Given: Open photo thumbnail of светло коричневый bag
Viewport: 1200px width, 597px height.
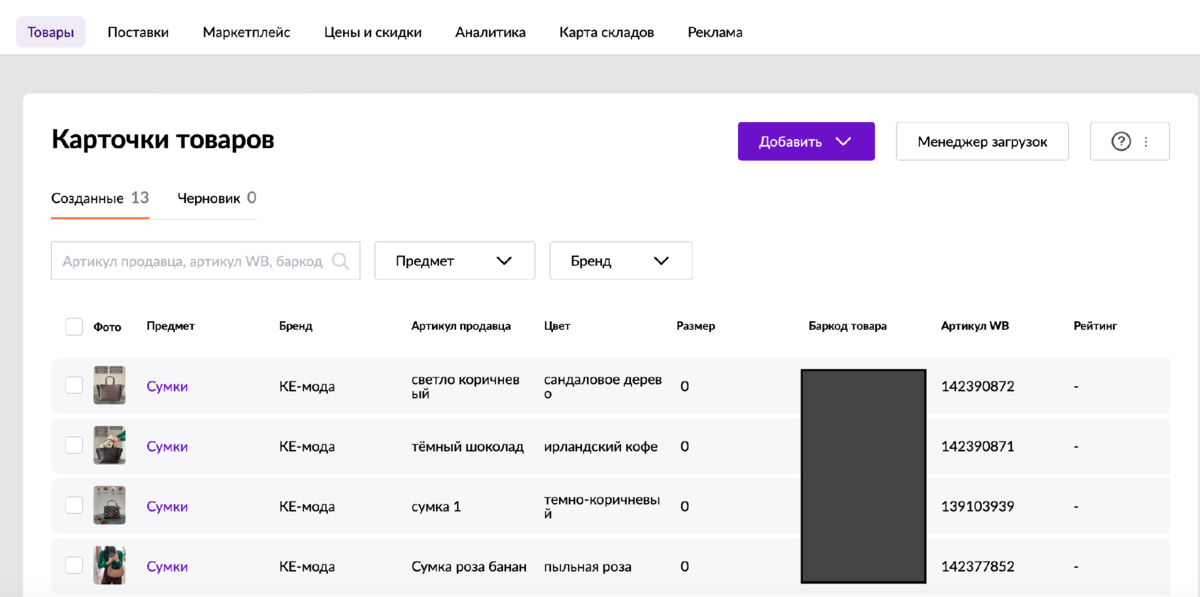Looking at the screenshot, I should [x=109, y=386].
